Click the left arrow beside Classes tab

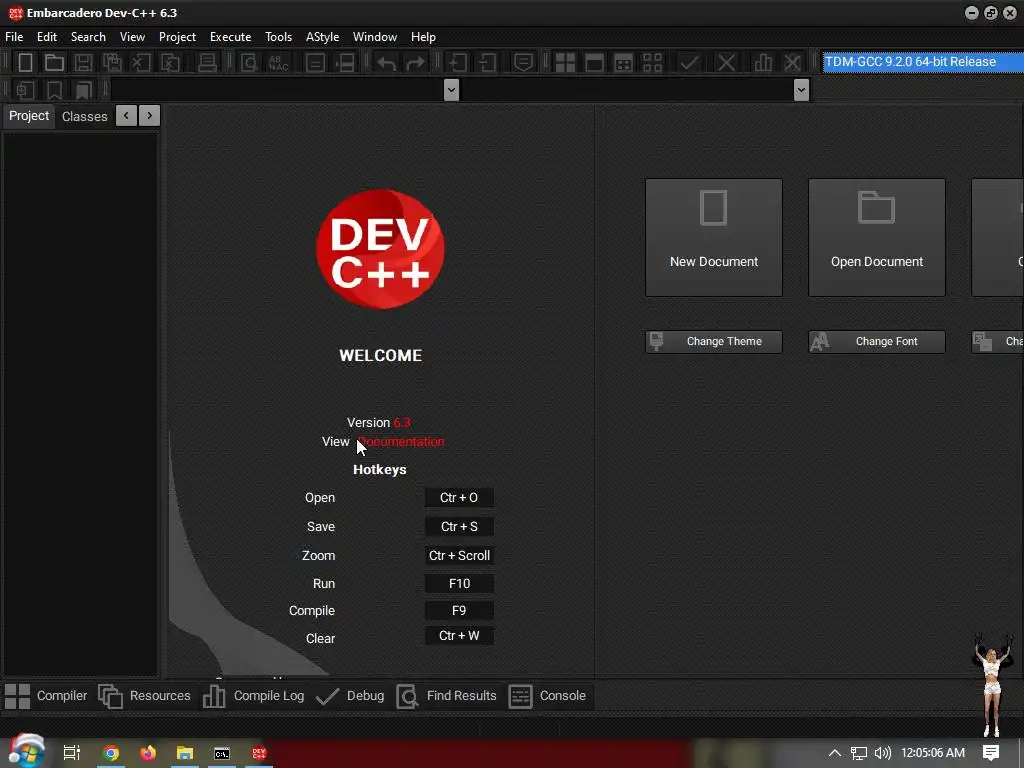[x=126, y=116]
